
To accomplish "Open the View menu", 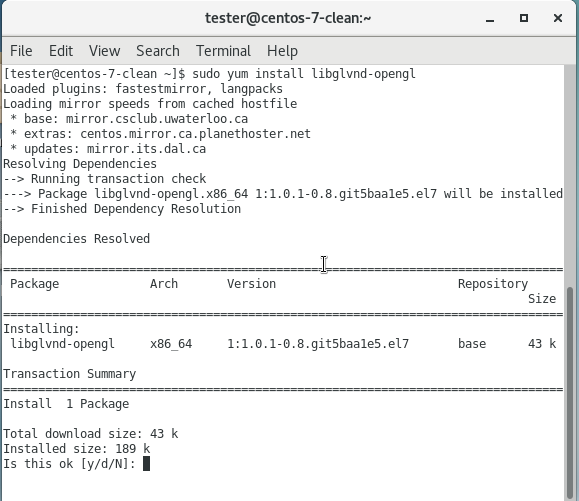I will (105, 51).
